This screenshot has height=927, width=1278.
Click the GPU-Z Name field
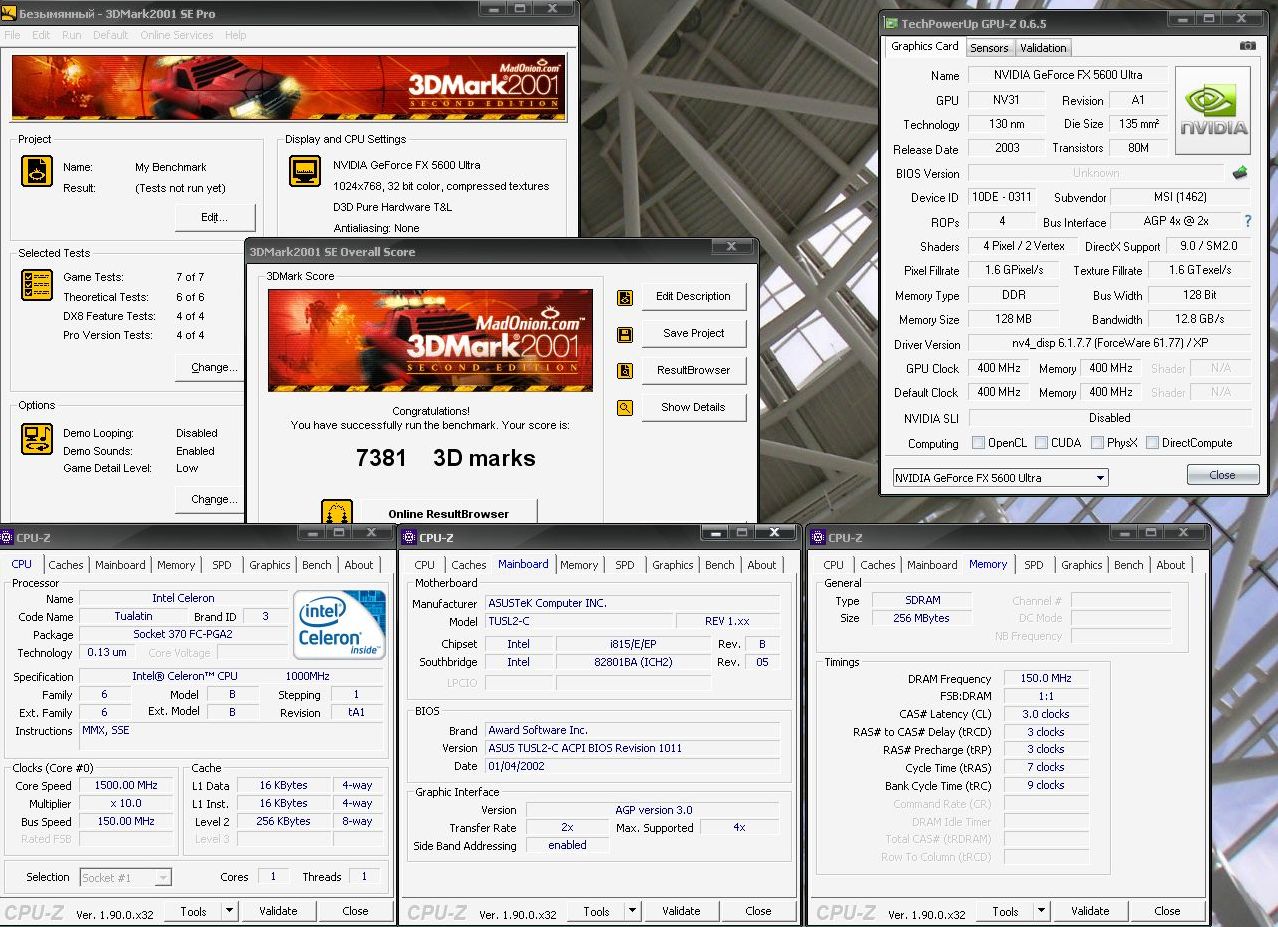coord(1067,75)
